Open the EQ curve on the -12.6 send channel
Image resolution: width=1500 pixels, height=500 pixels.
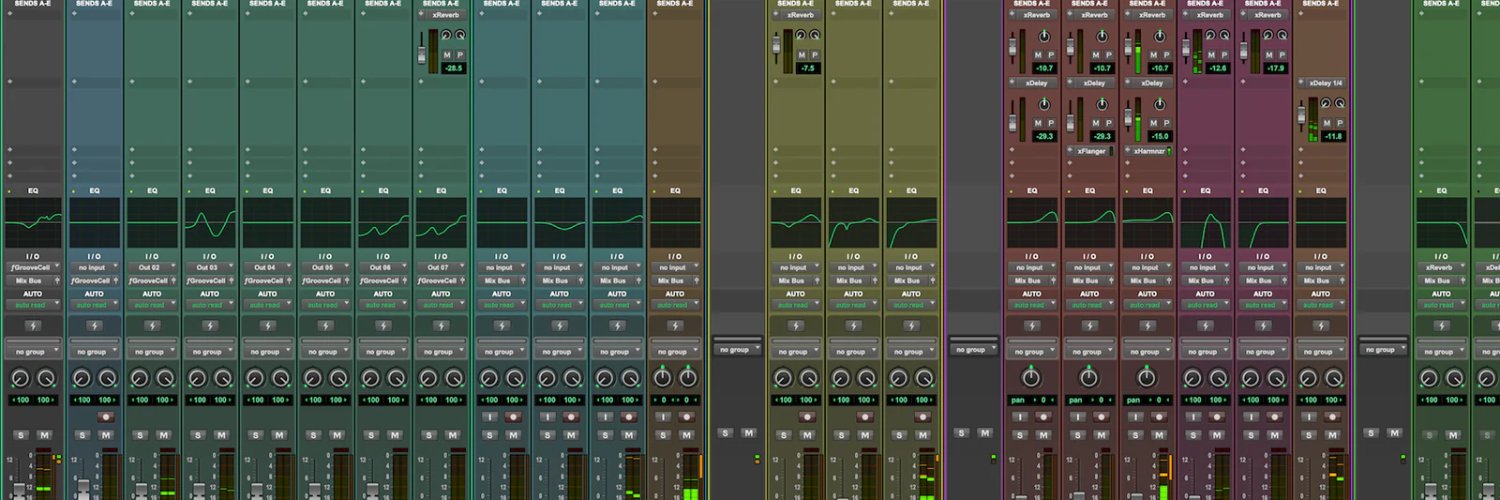[1205, 222]
